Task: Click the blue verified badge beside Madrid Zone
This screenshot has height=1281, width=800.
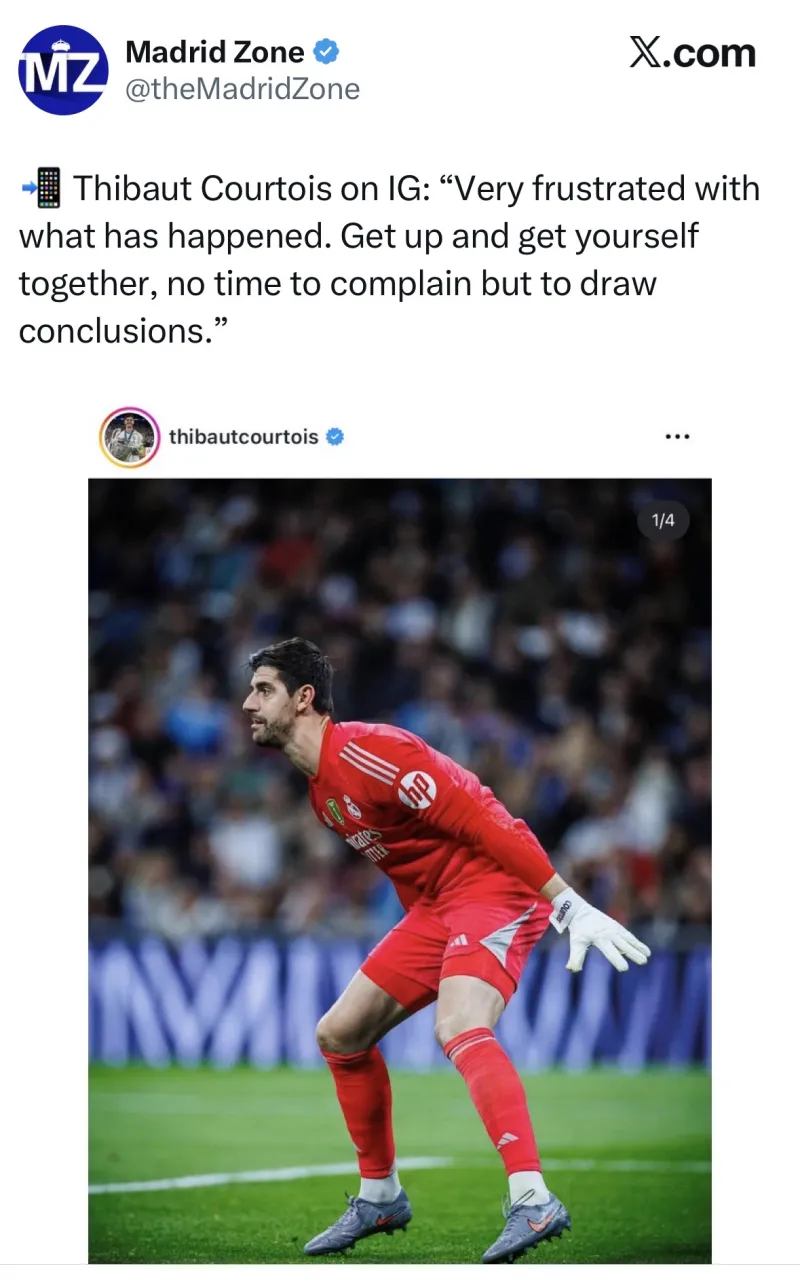Action: (327, 50)
